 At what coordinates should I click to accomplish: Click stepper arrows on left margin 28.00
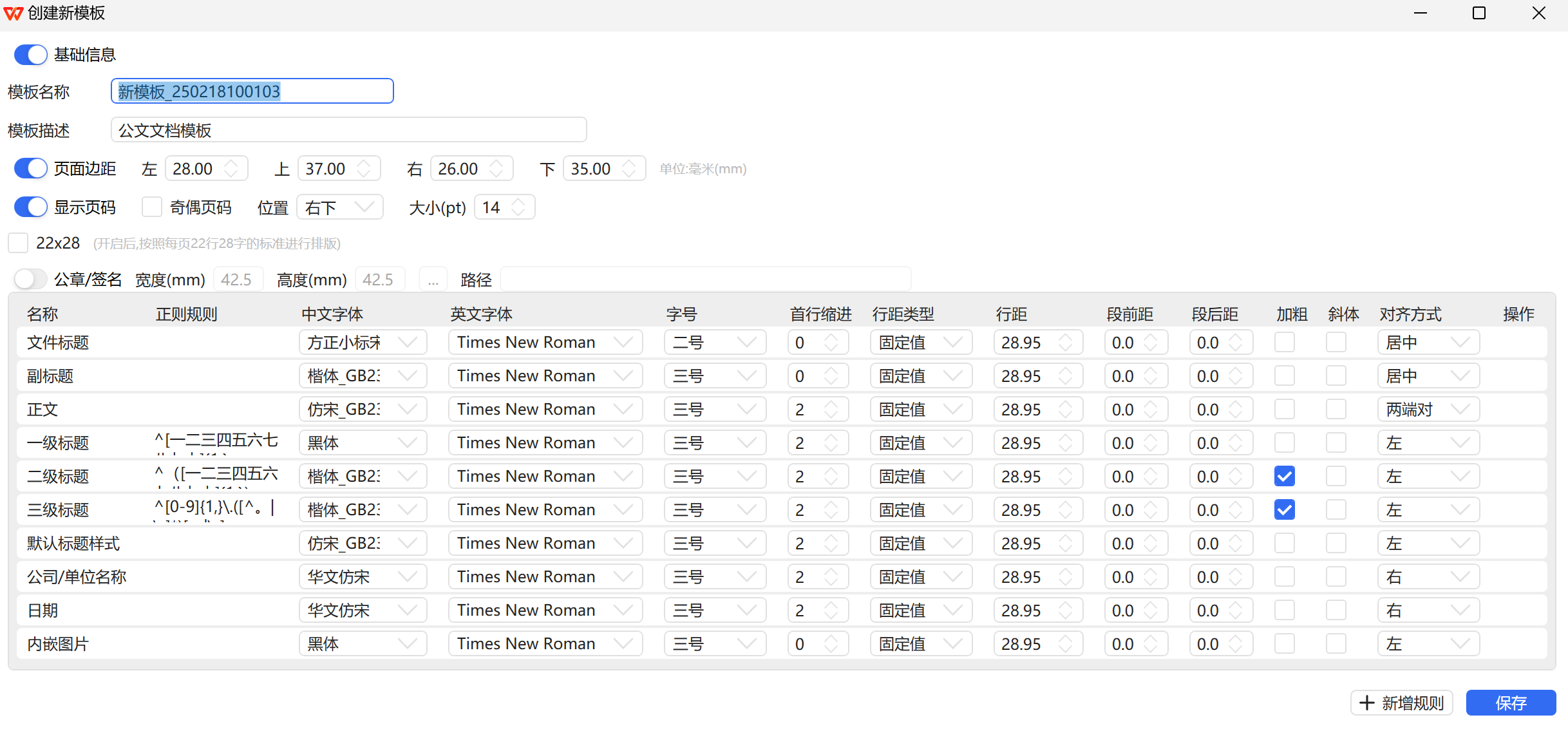(231, 169)
